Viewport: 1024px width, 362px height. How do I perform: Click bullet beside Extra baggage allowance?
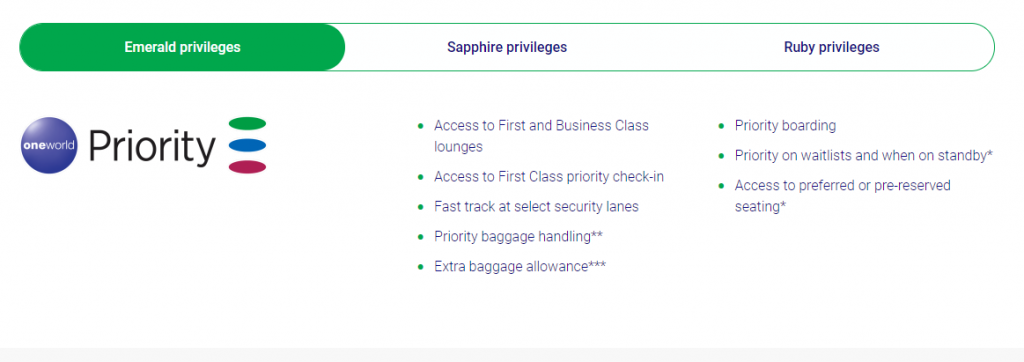tap(421, 267)
